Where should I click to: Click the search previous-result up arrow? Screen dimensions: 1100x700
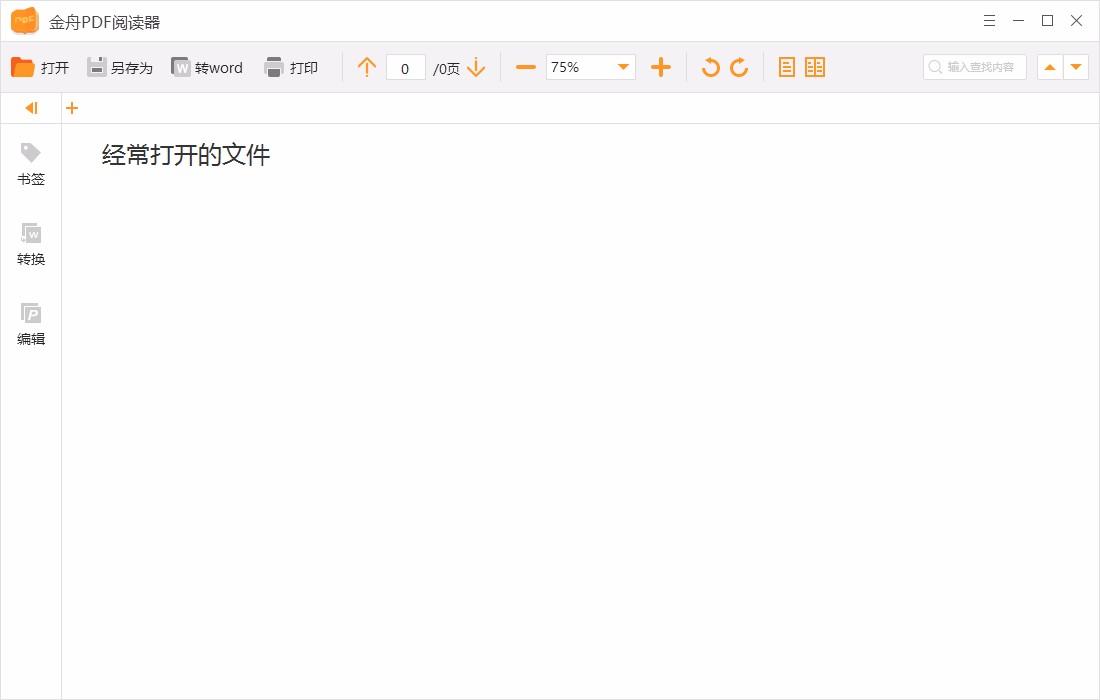click(x=1050, y=67)
